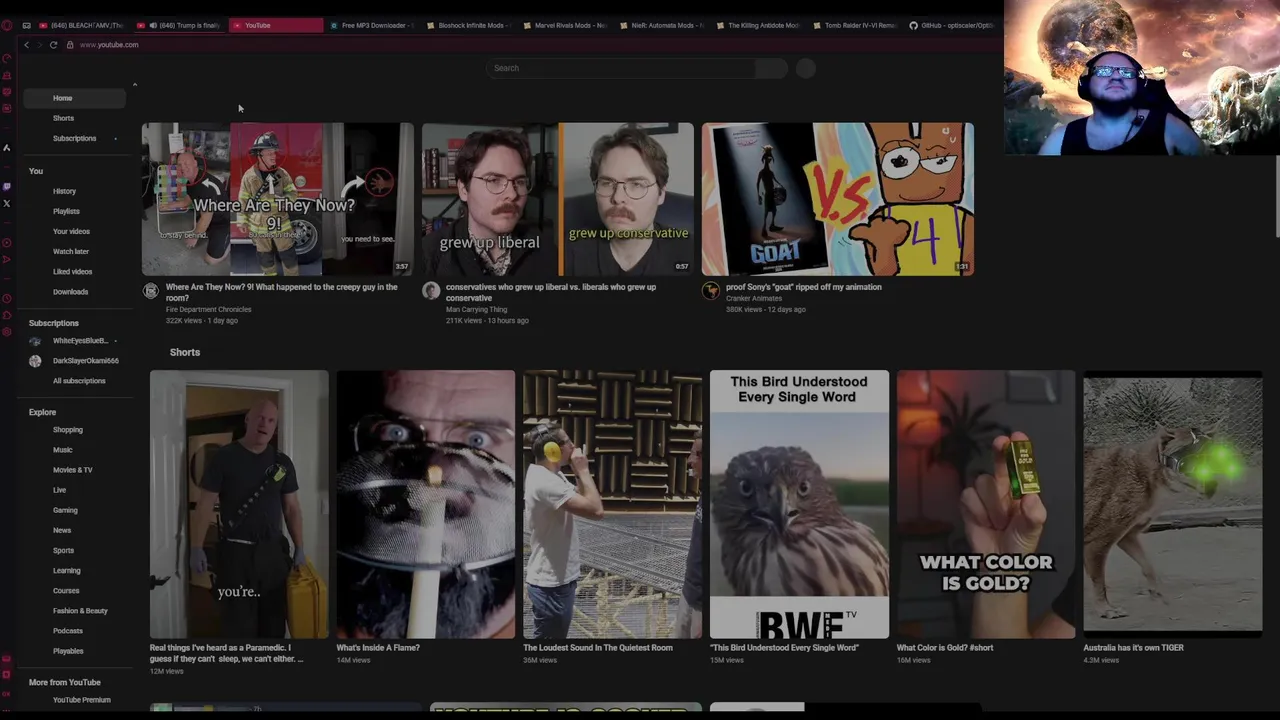Open Cranker Animates channel avatar

(x=711, y=291)
